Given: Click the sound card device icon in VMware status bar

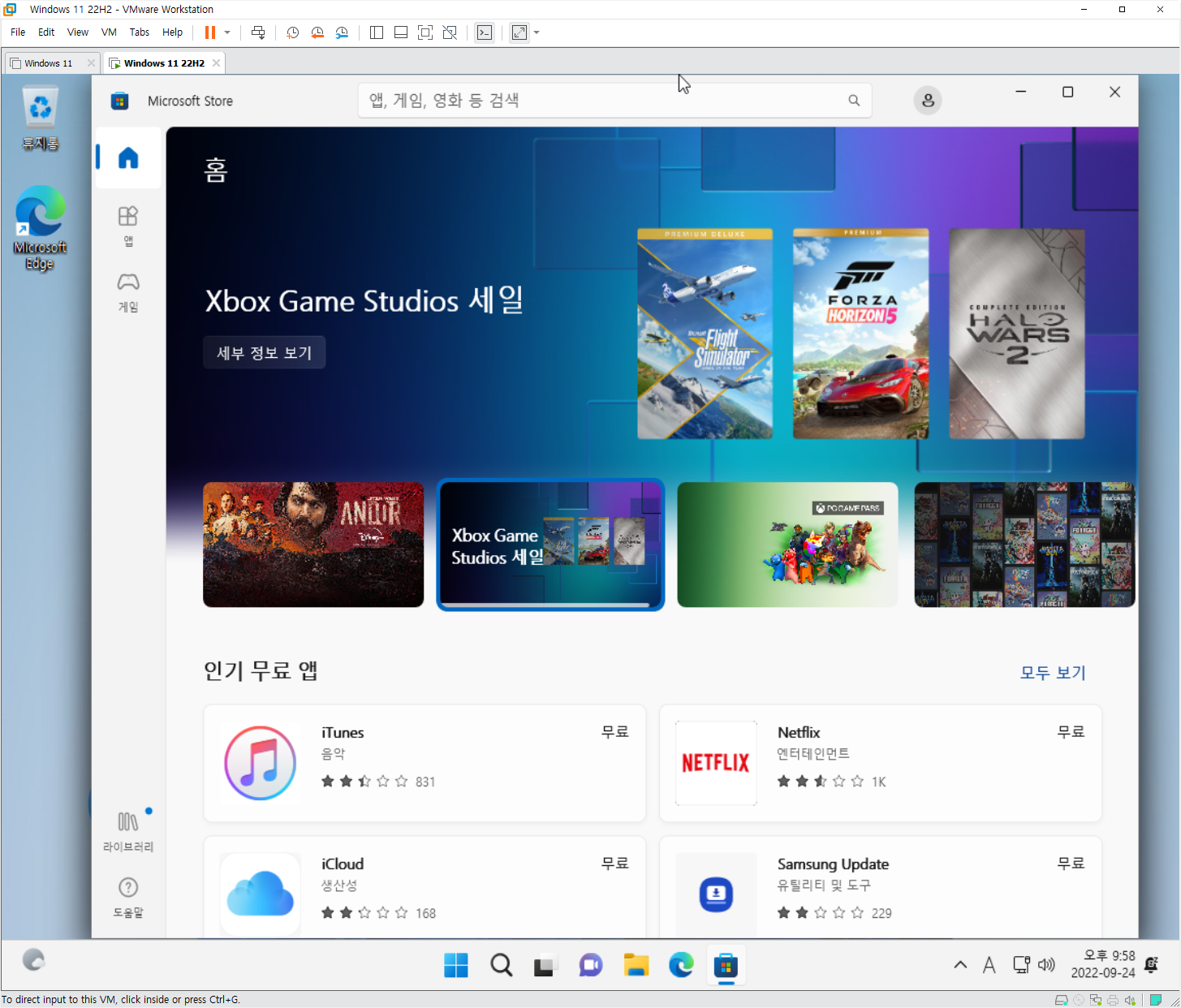Looking at the screenshot, I should click(x=1130, y=1000).
